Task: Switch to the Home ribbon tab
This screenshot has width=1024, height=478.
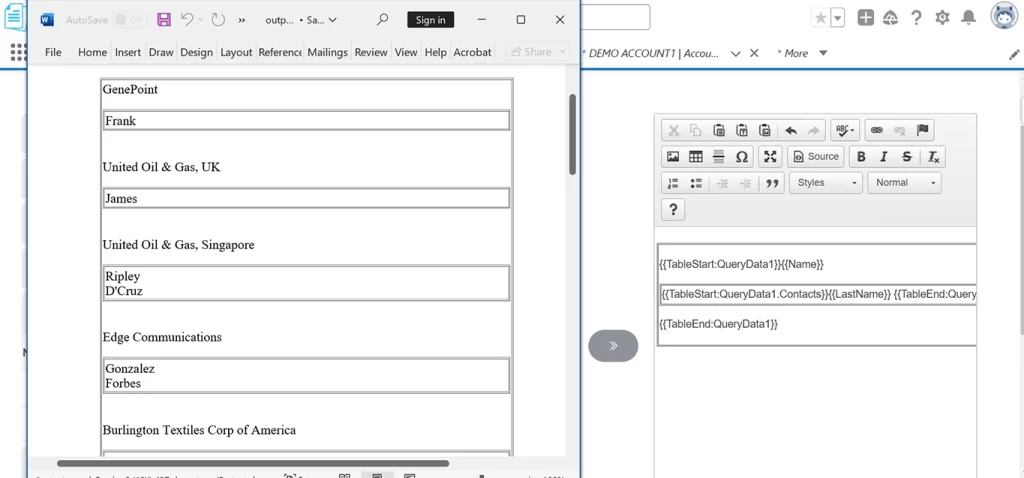Action: [x=92, y=52]
